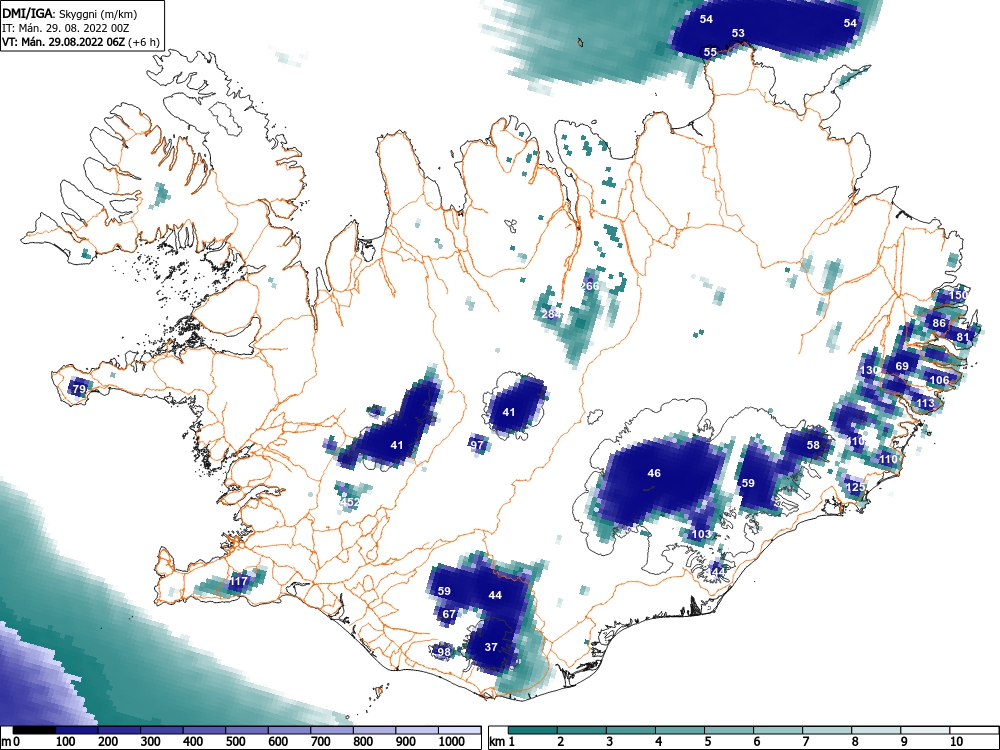The width and height of the screenshot is (1000, 750).
Task: Click the visibility value '58' on the map
Action: coord(812,445)
